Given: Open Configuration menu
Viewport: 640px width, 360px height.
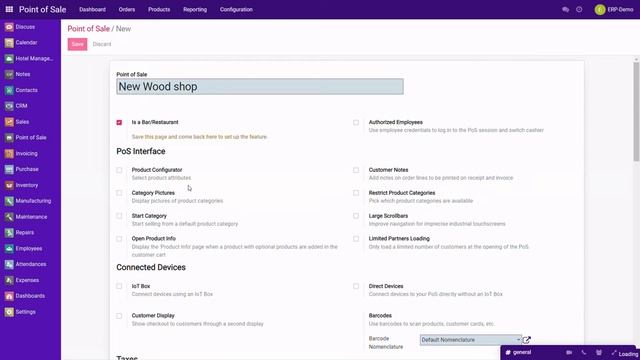Looking at the screenshot, I should pos(236,9).
